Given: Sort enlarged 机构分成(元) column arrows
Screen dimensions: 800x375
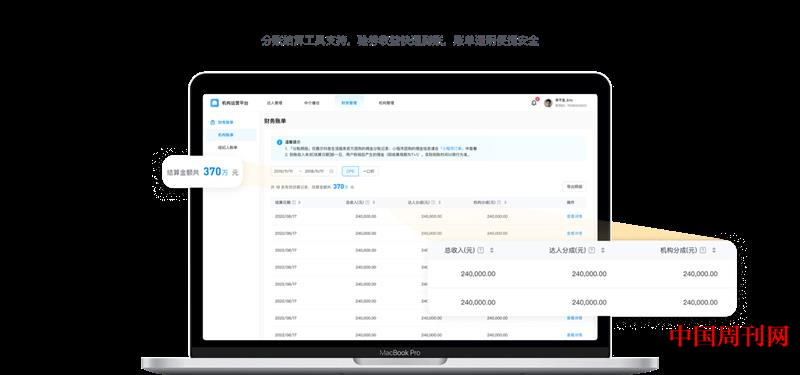Looking at the screenshot, I should pyautogui.click(x=714, y=251).
